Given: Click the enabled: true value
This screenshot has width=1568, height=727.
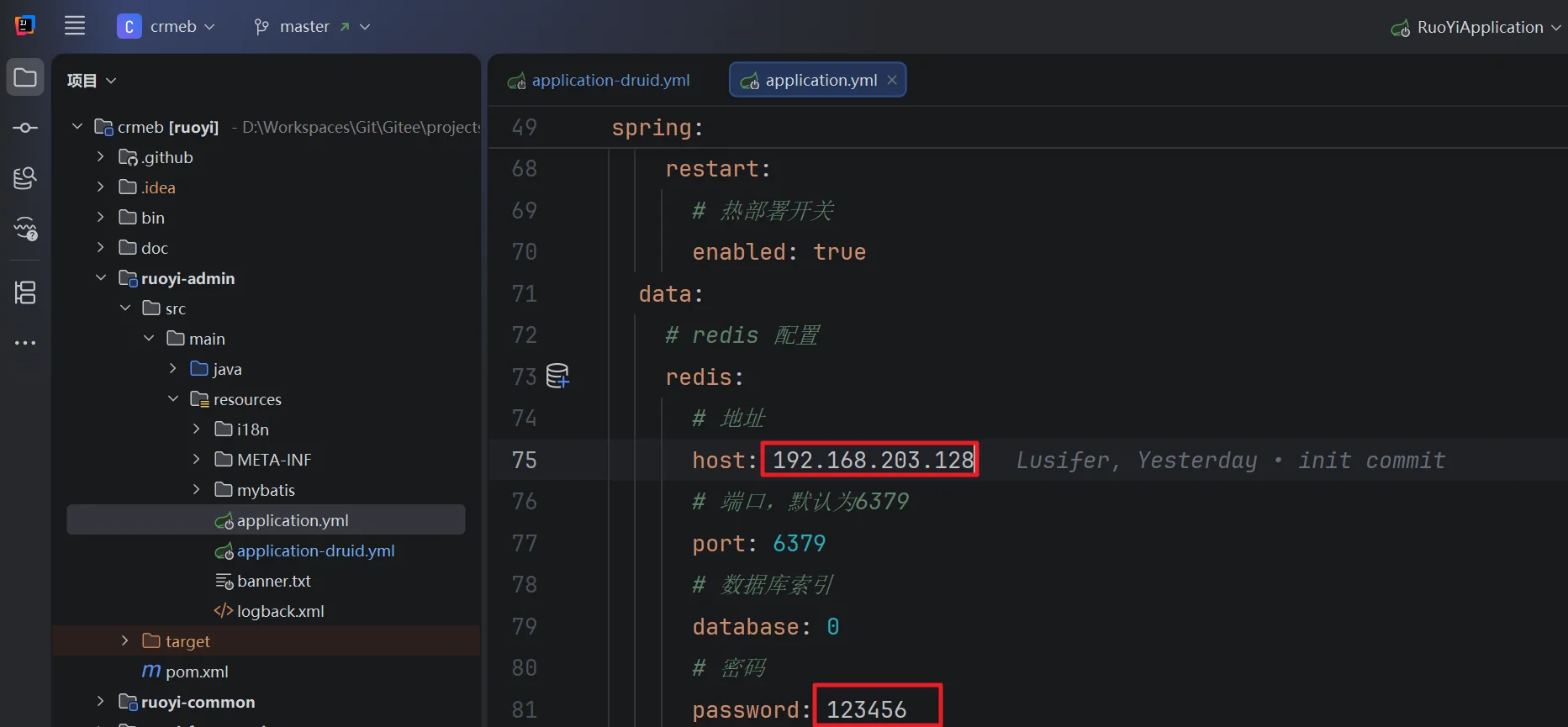Looking at the screenshot, I should click(x=839, y=252).
